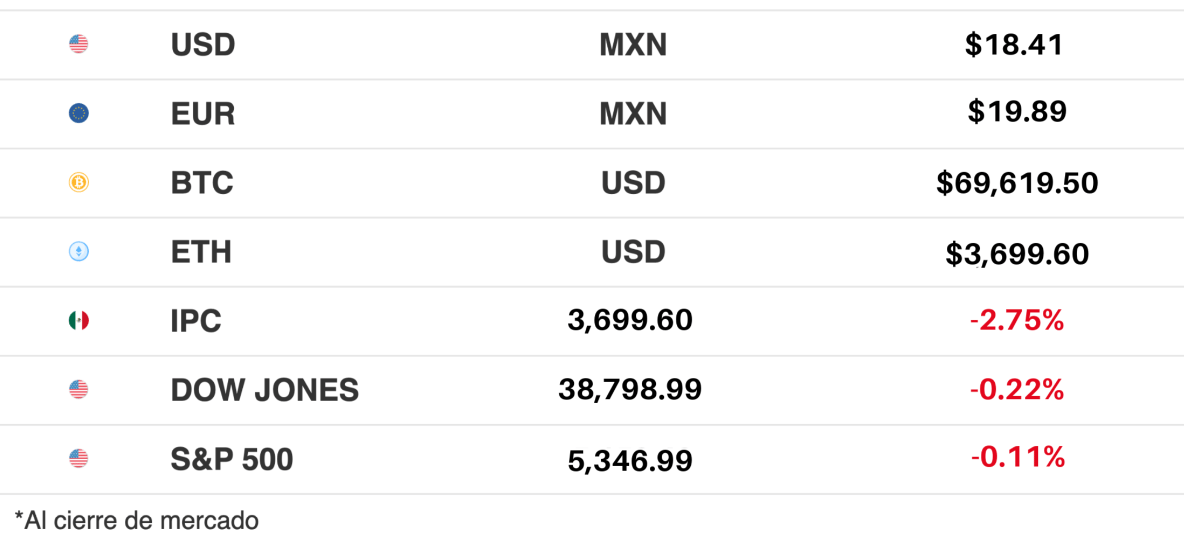
Task: Open the DOW JONES index name
Action: (x=265, y=390)
